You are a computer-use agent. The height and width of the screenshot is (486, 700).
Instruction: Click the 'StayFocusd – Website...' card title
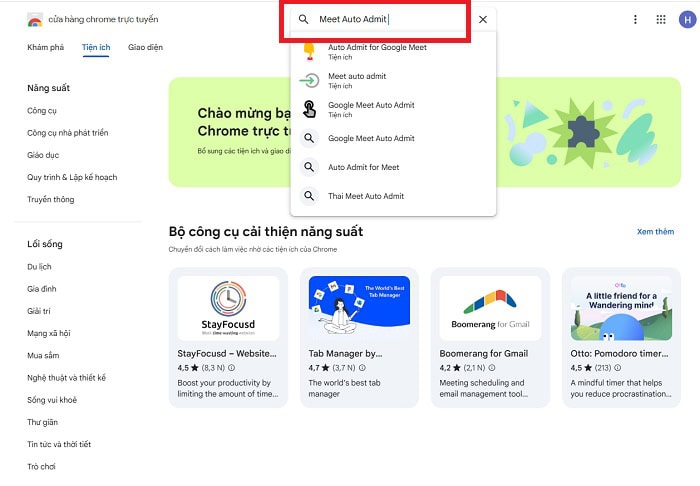[227, 353]
